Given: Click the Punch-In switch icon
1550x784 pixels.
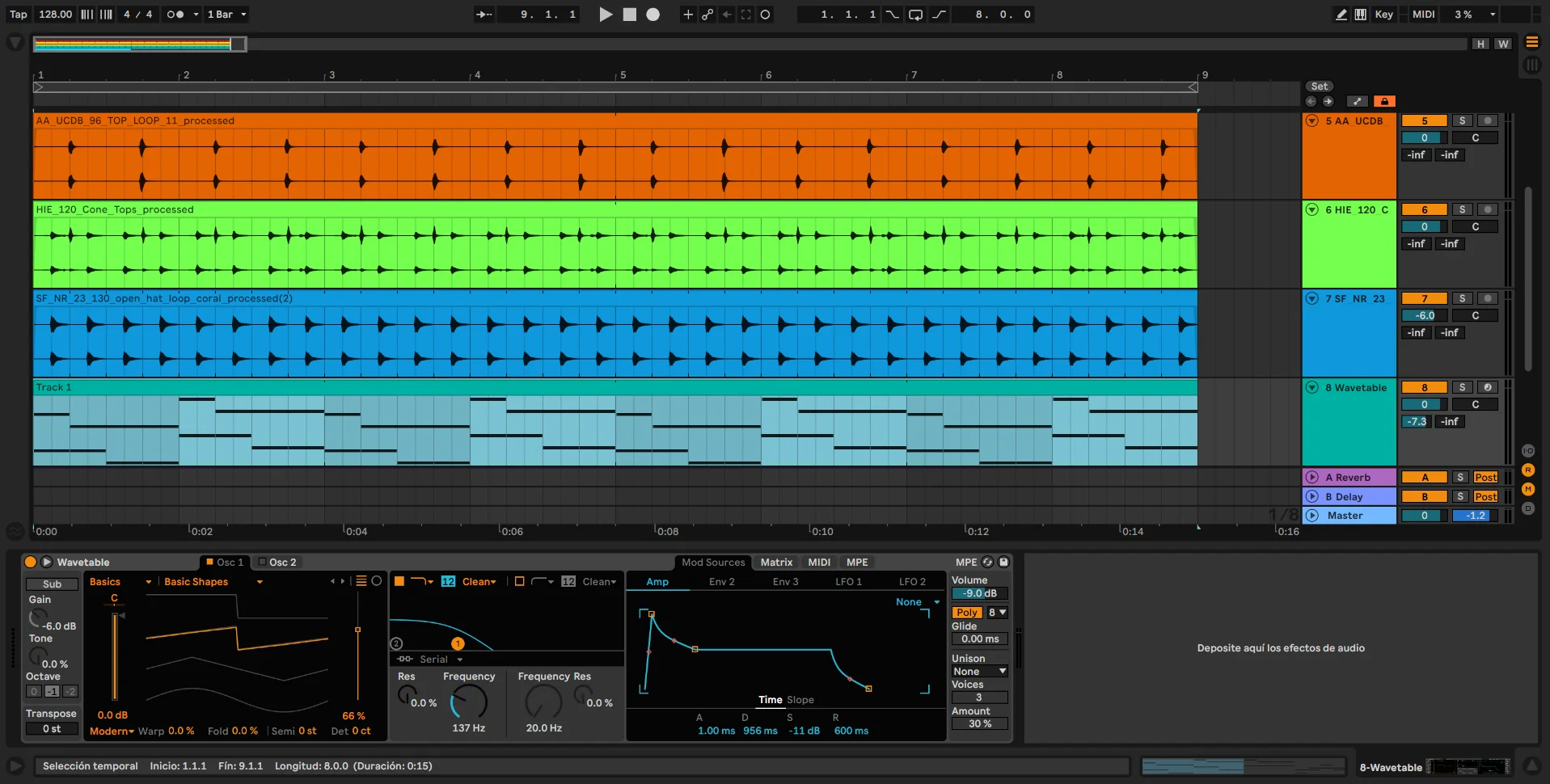Looking at the screenshot, I should [x=892, y=15].
